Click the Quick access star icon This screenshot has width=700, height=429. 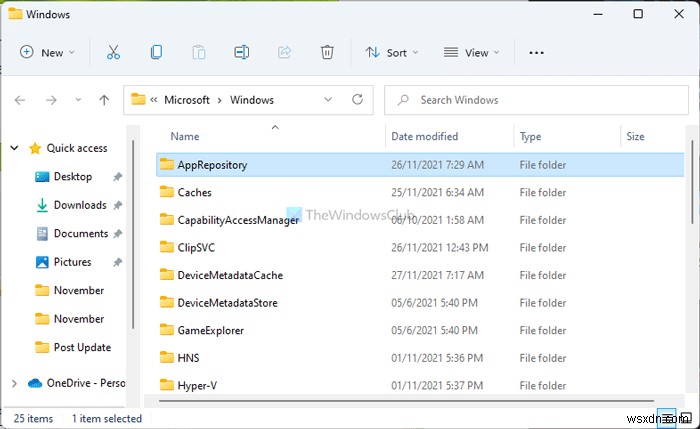[35, 148]
